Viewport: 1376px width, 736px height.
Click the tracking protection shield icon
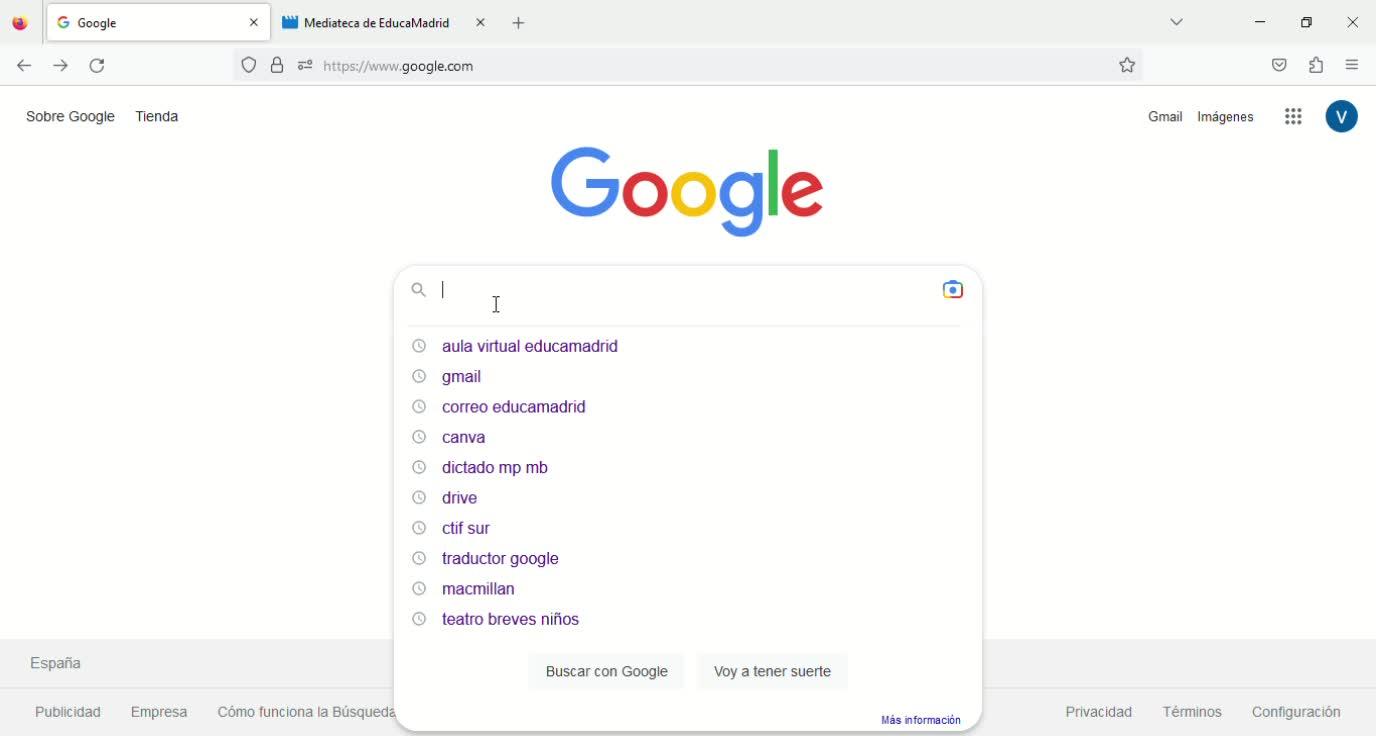(249, 66)
